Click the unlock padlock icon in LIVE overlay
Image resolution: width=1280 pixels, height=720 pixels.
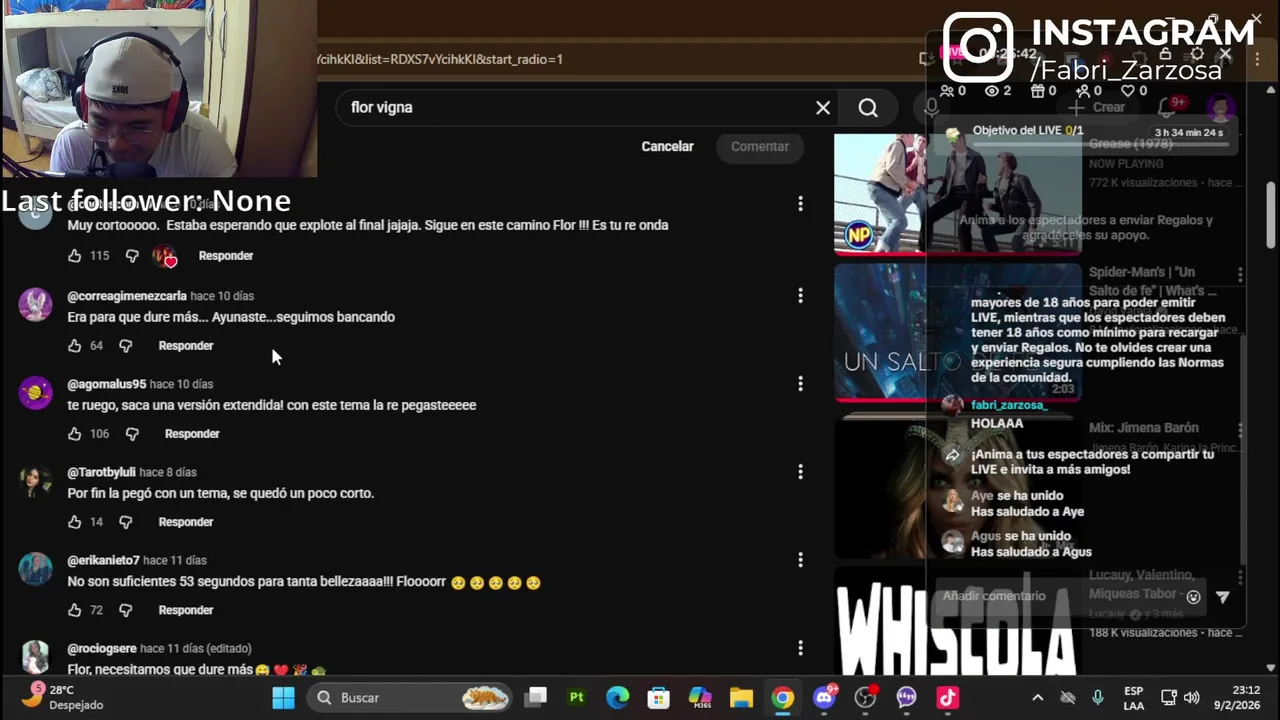click(x=1165, y=54)
